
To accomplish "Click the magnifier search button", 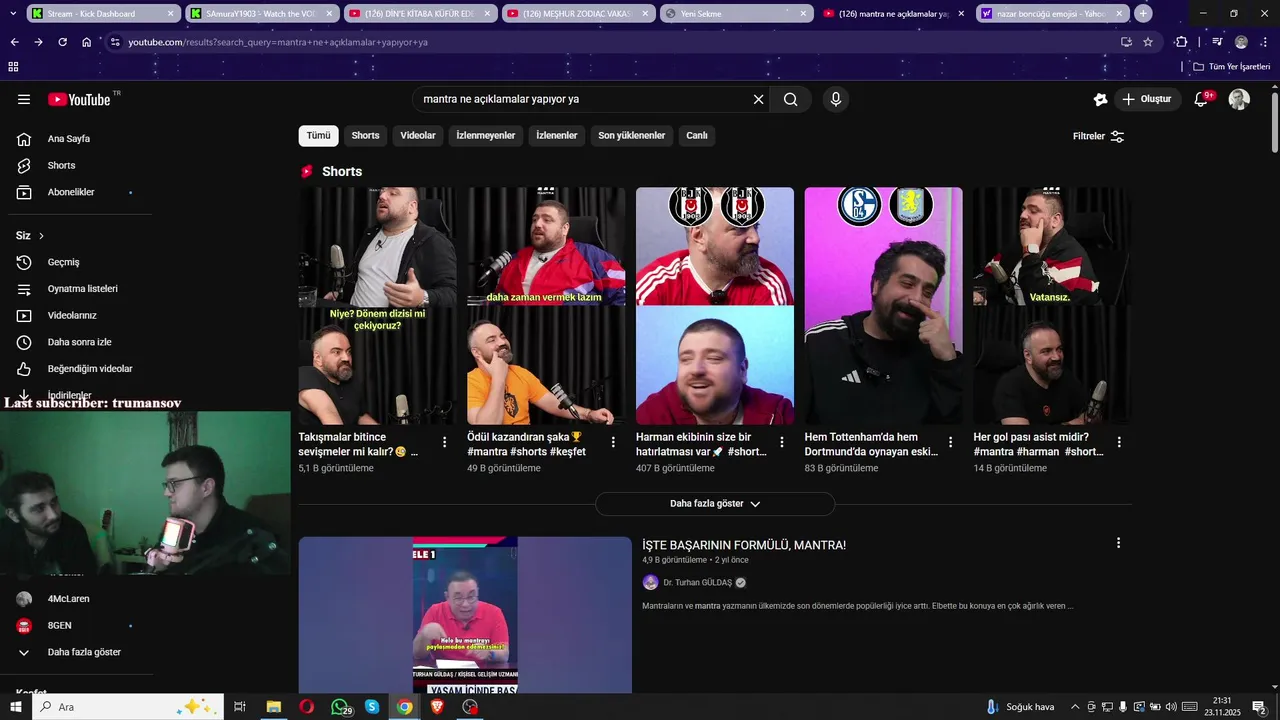I will 791,99.
